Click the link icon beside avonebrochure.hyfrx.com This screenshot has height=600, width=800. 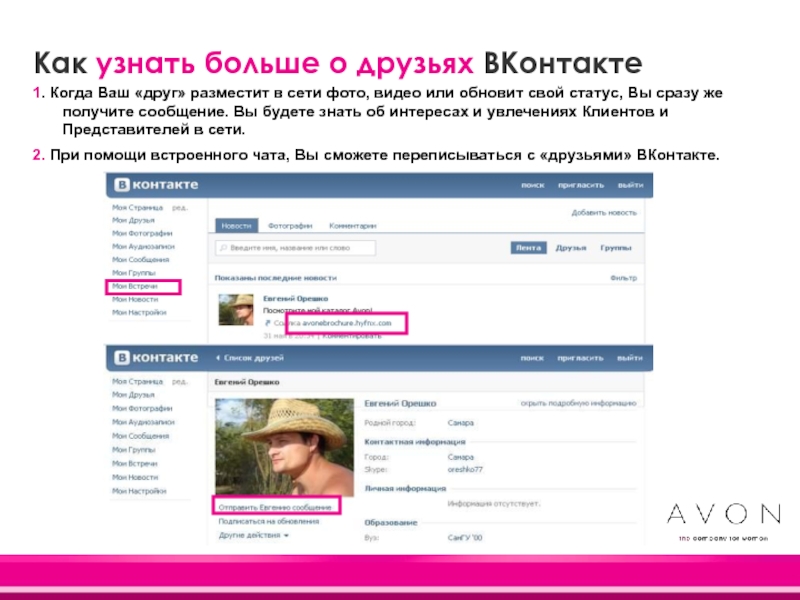tap(267, 323)
